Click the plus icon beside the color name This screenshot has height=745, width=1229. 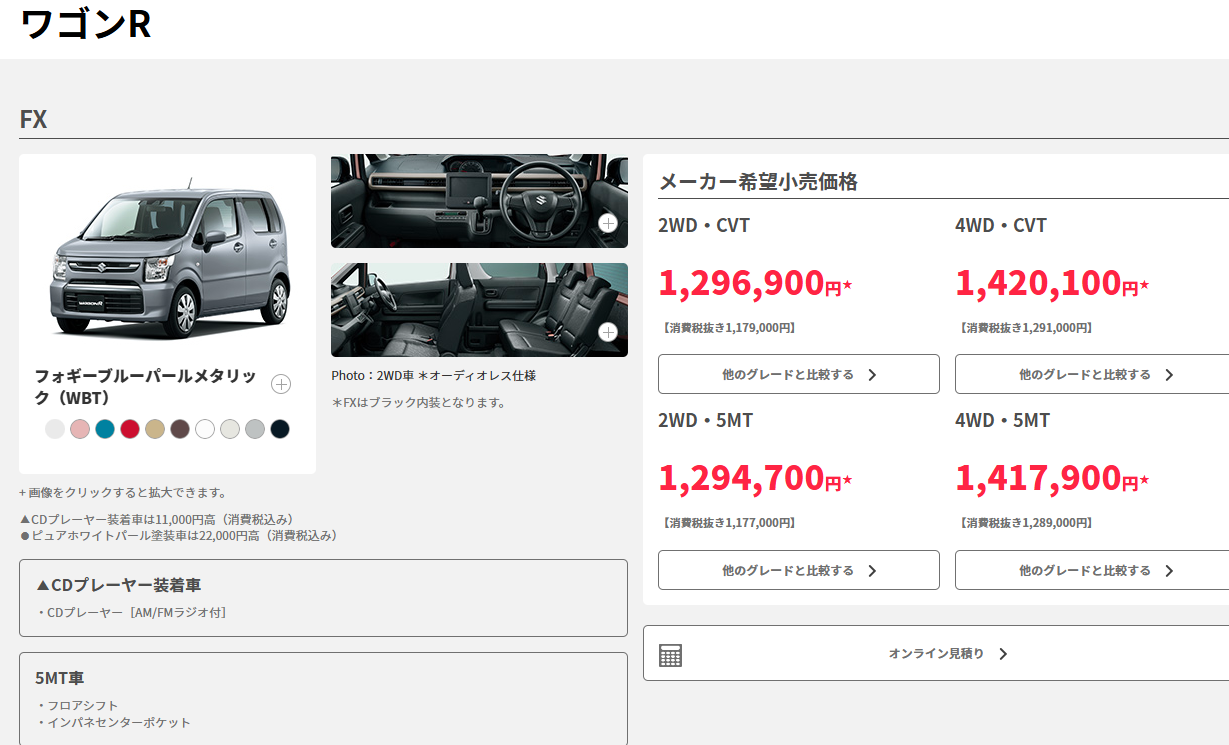pyautogui.click(x=281, y=384)
